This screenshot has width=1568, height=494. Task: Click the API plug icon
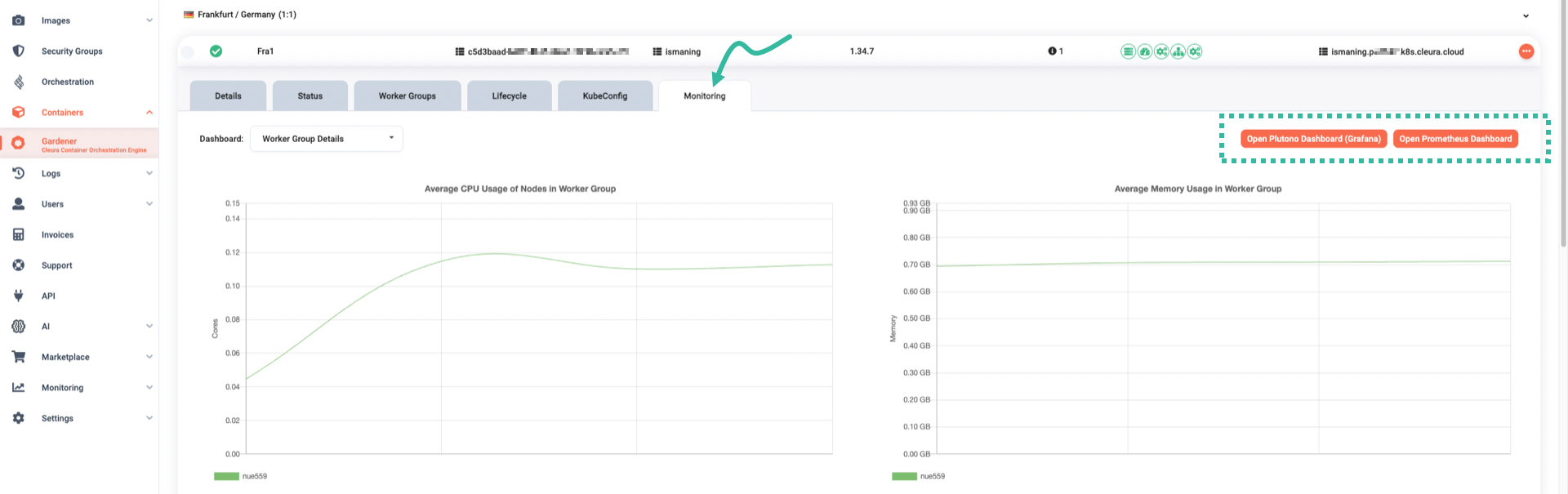[x=18, y=296]
